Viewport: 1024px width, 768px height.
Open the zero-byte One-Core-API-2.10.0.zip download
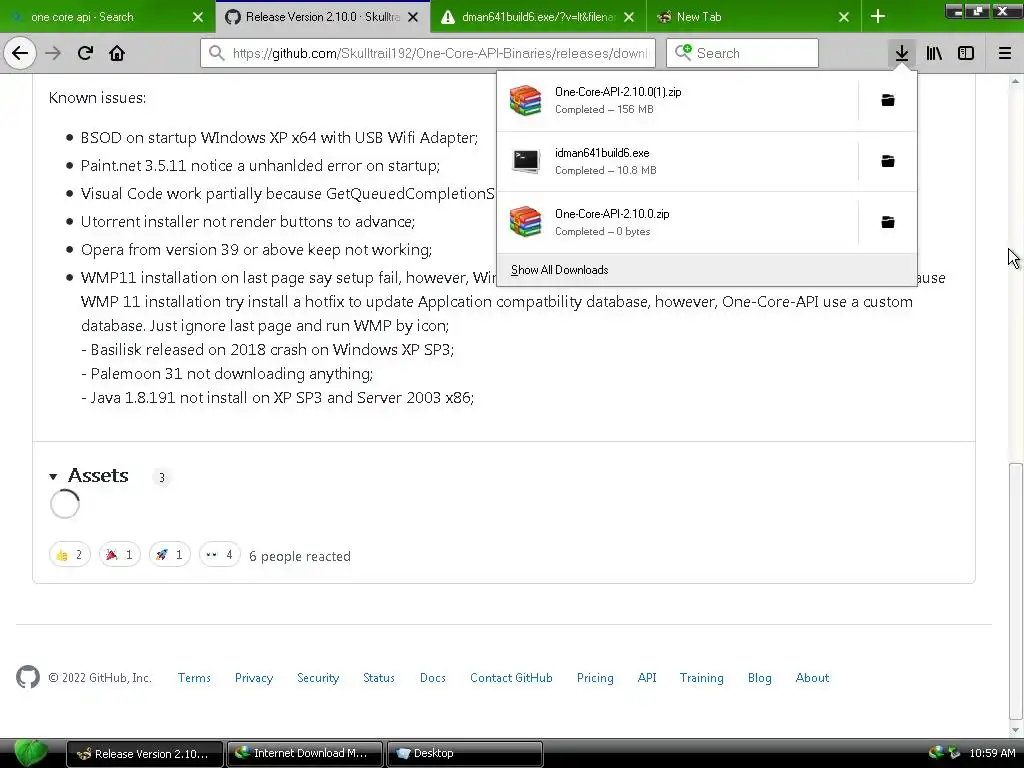click(x=677, y=222)
